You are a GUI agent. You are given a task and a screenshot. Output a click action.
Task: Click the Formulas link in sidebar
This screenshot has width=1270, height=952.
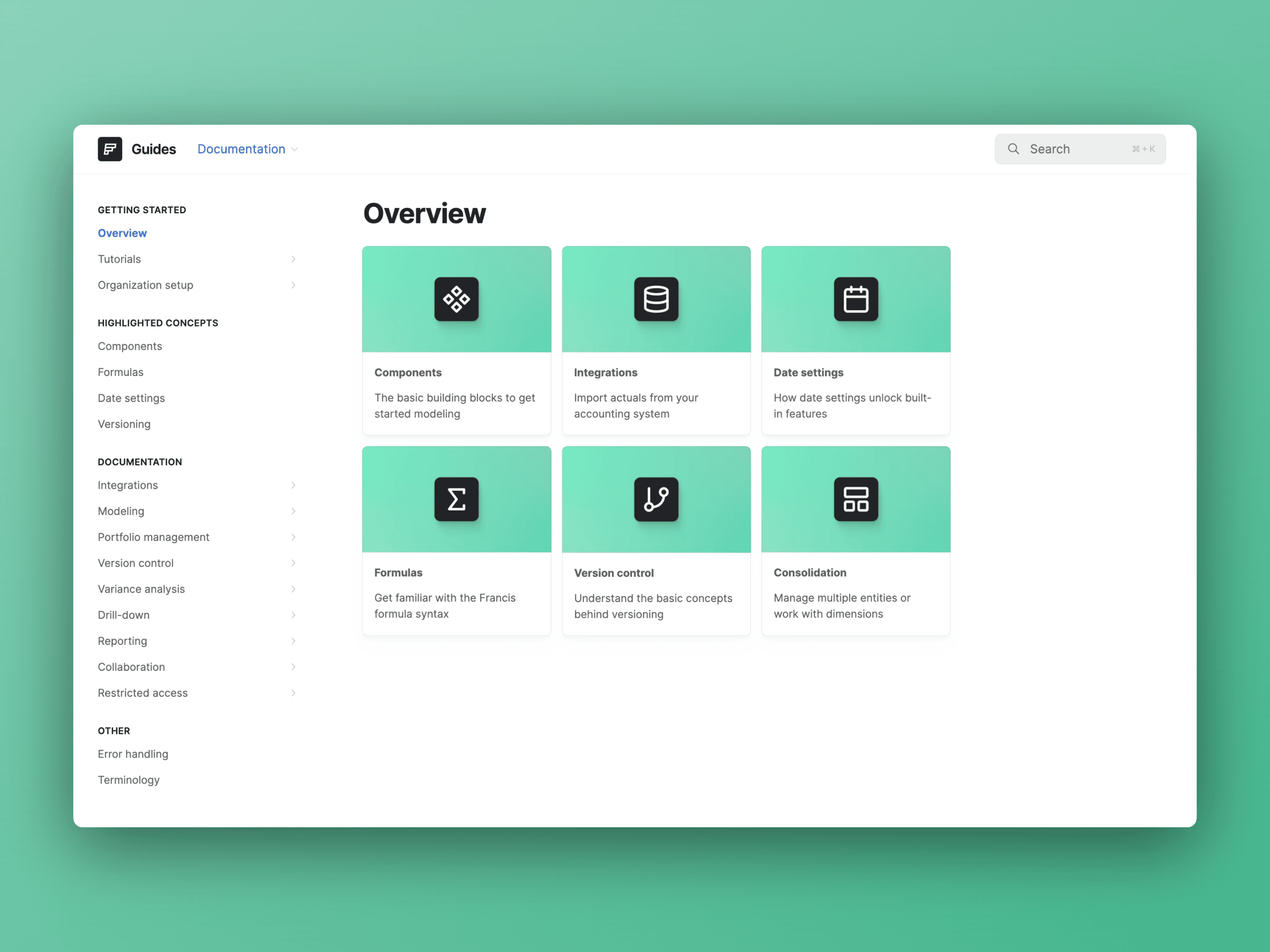click(121, 371)
